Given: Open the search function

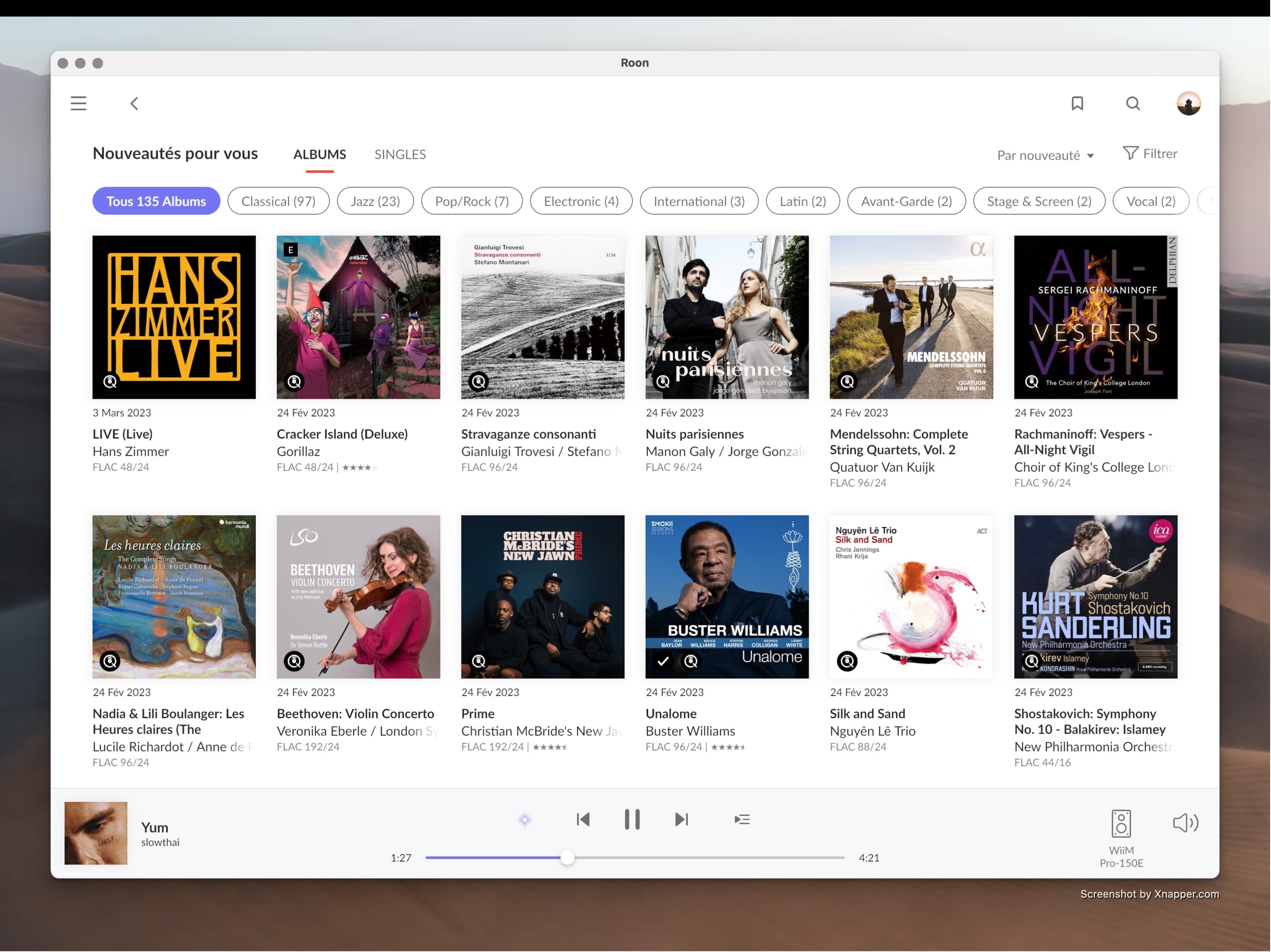Looking at the screenshot, I should pyautogui.click(x=1133, y=103).
